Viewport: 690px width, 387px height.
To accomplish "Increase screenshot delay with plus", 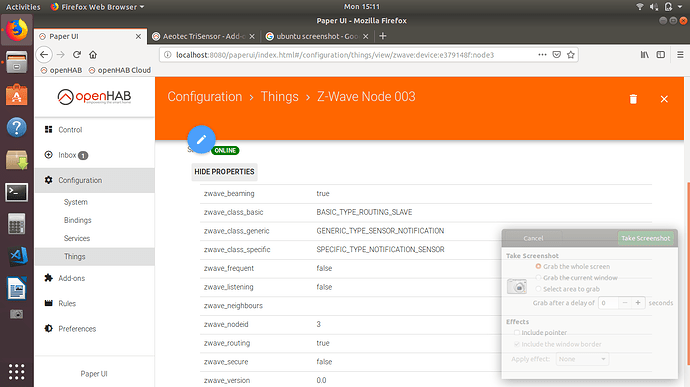I will [638, 303].
